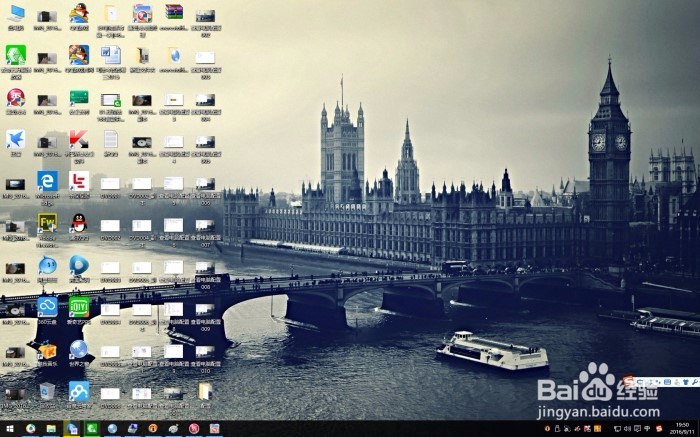Open the This PC desktop icon
This screenshot has height=437, width=700.
[x=16, y=13]
